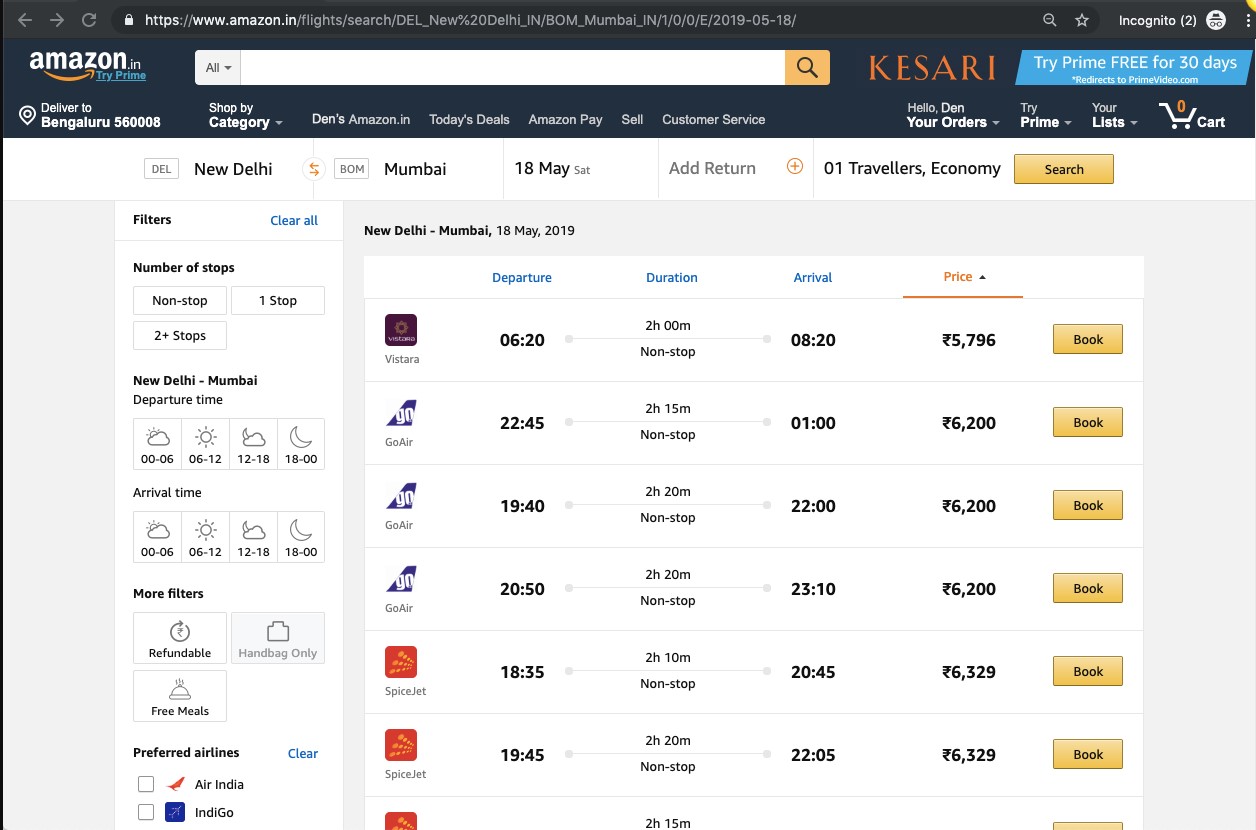
Task: Click the plus icon to add return
Action: (x=795, y=167)
